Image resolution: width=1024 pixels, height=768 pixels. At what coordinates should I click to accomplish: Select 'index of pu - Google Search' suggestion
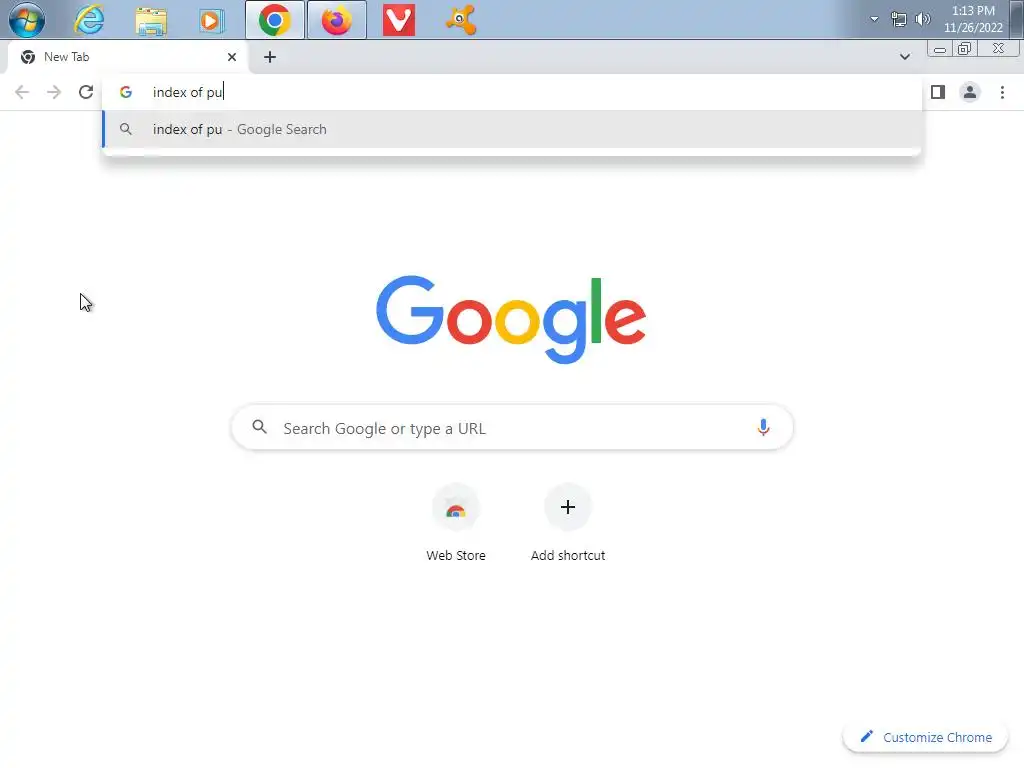pyautogui.click(x=513, y=129)
